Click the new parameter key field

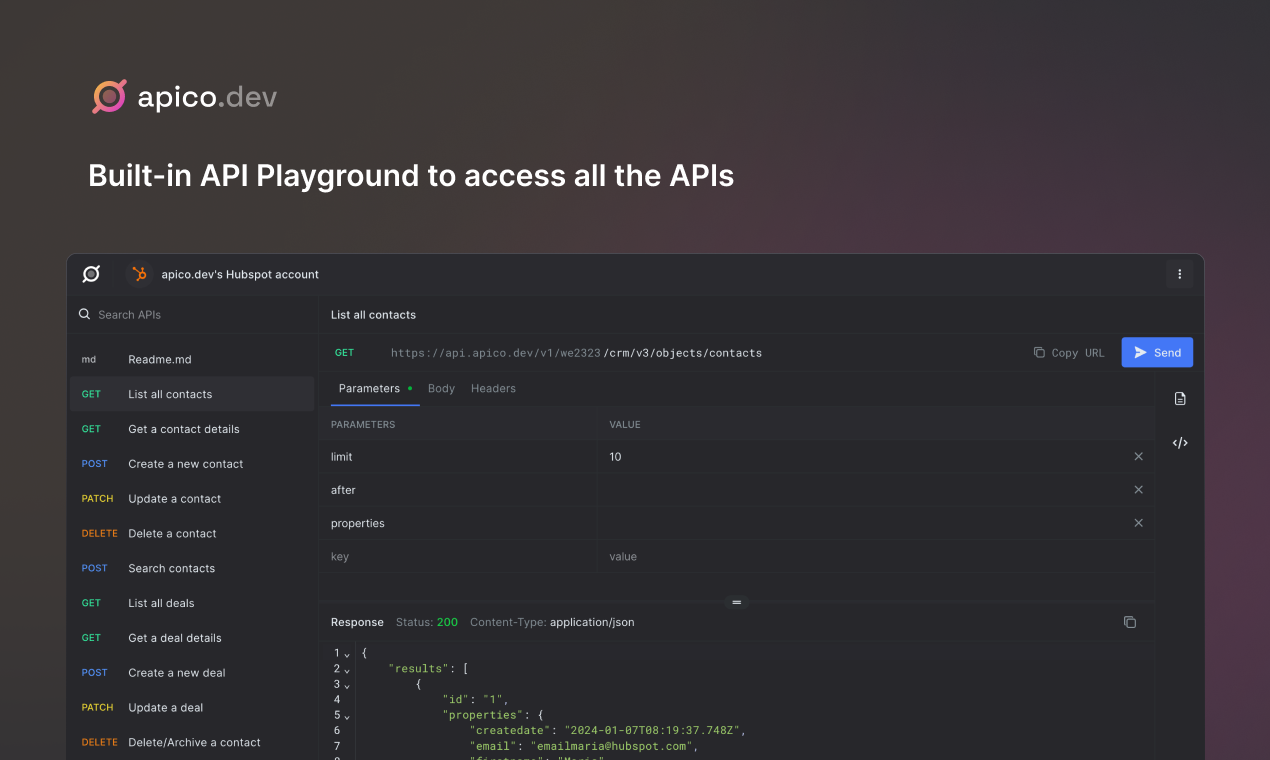point(458,556)
